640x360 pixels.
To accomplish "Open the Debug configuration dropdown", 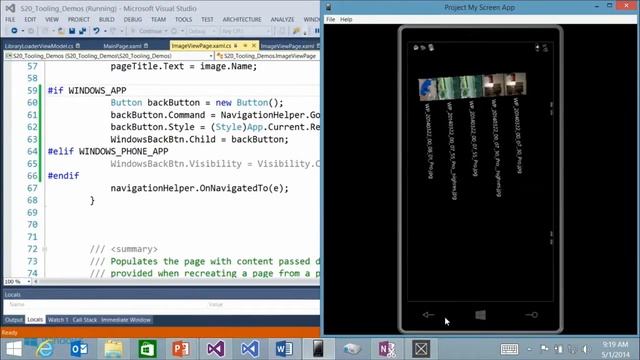I will [202, 31].
